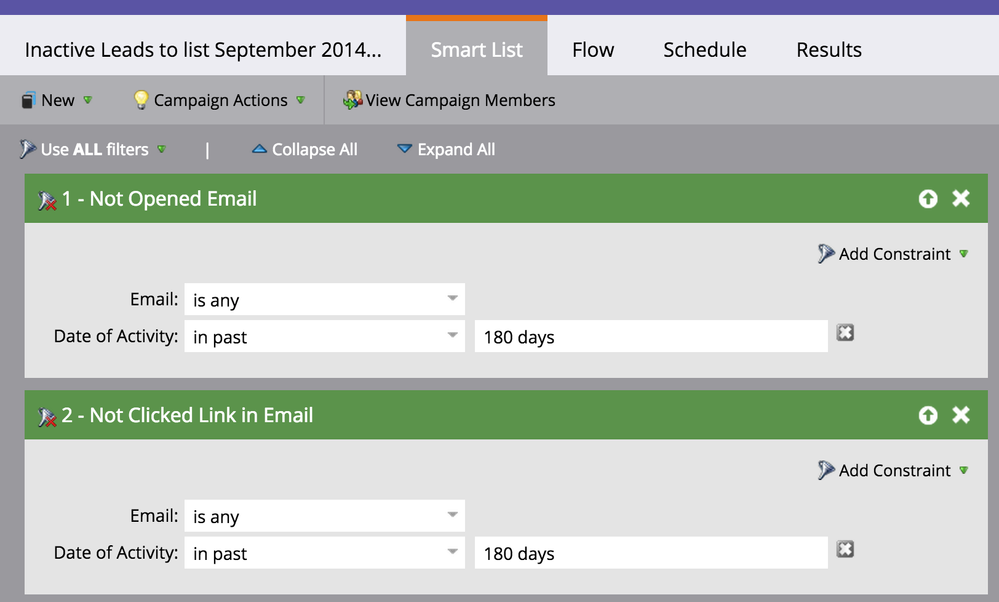Remove Date of Activity constraint in filter 2

(x=845, y=549)
